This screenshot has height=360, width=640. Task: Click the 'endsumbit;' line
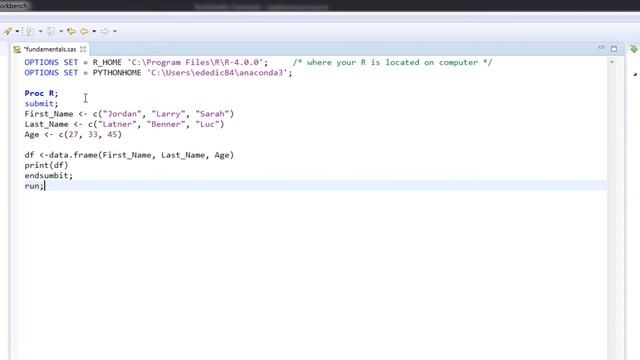49,176
